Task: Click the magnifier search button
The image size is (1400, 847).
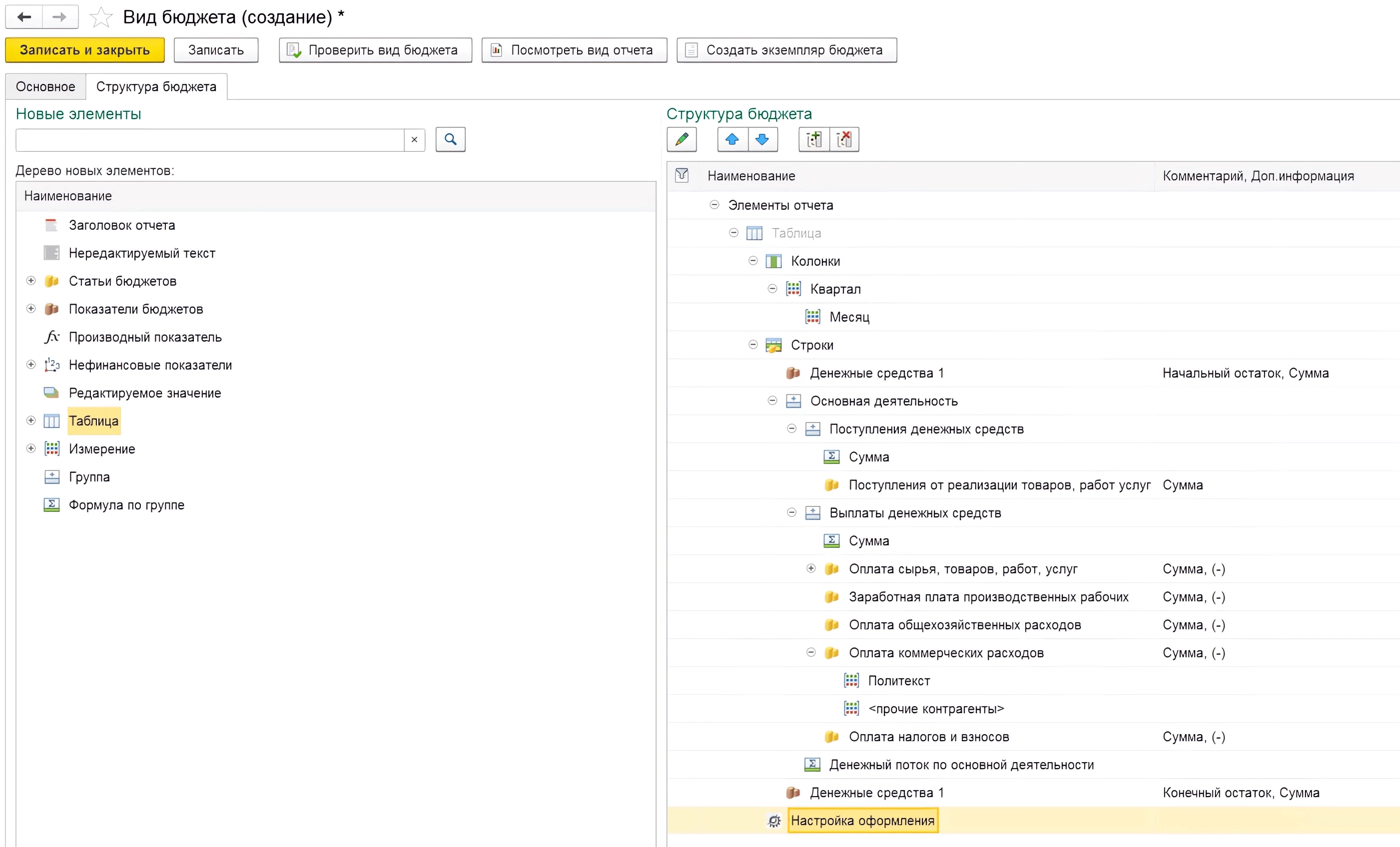Action: 450,139
